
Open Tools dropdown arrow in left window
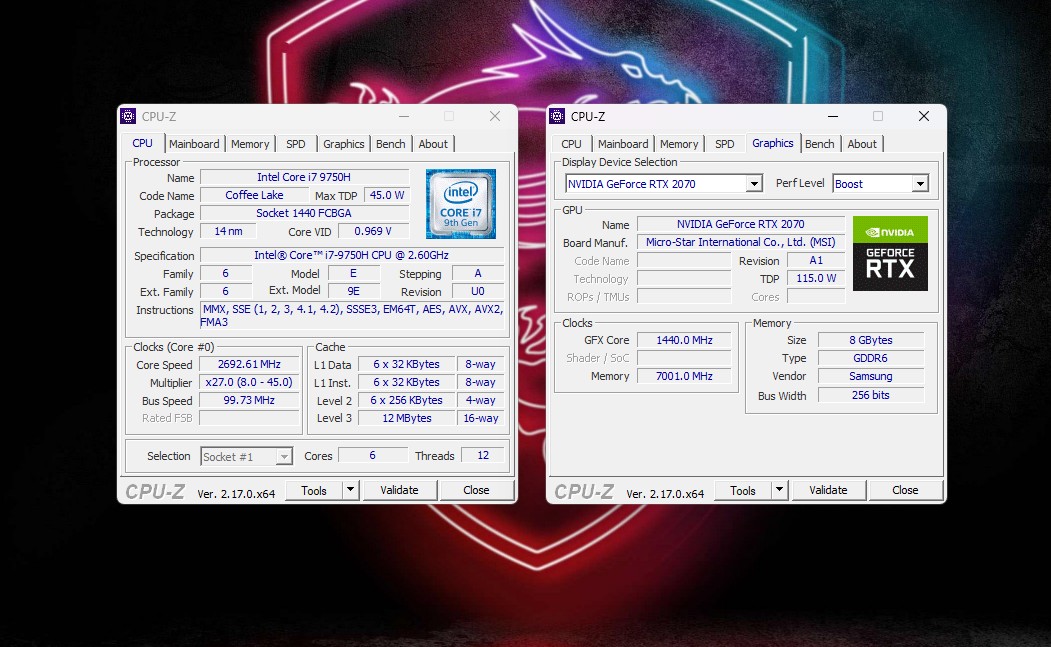(x=350, y=490)
